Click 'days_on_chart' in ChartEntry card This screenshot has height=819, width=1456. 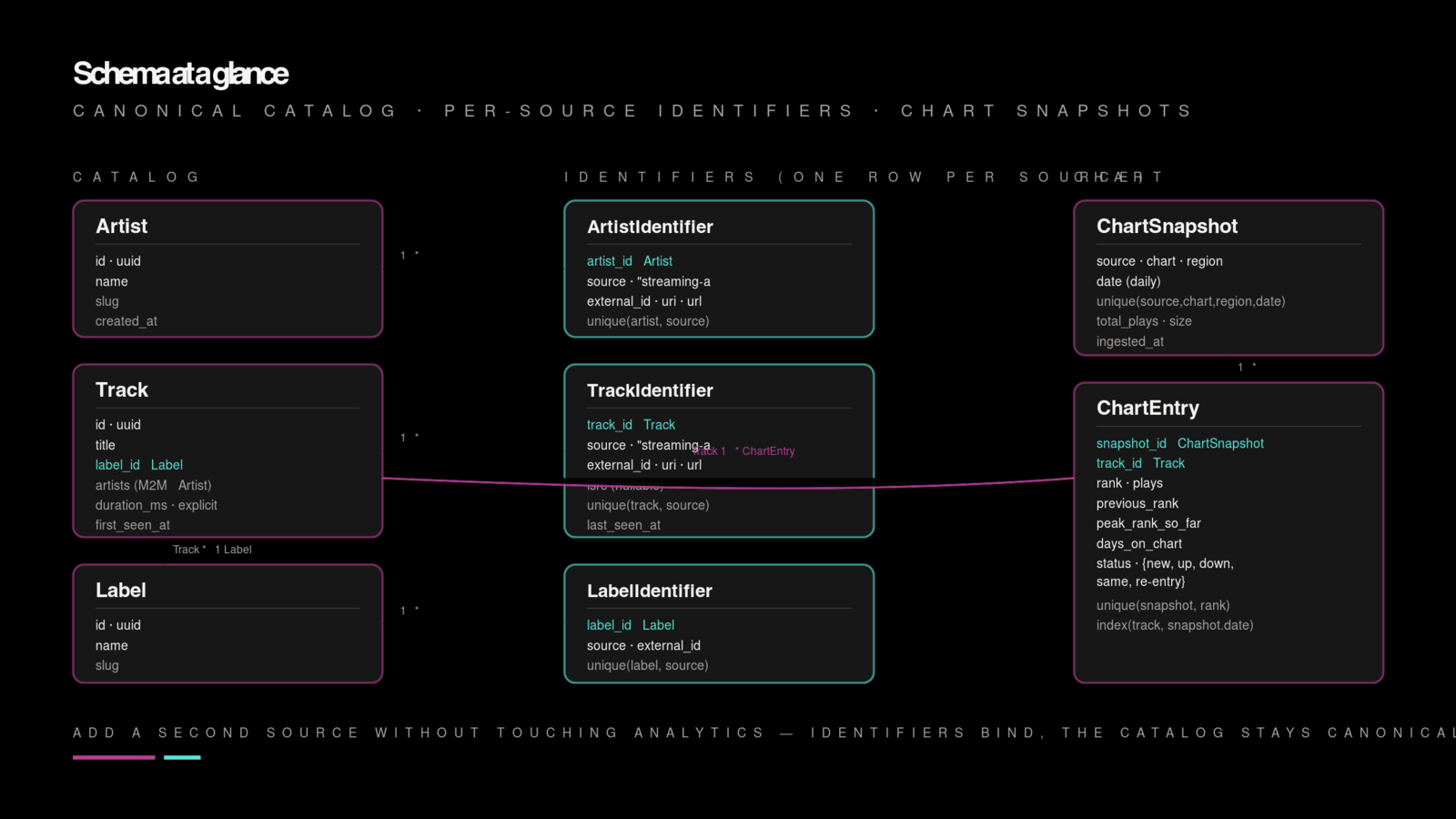click(1139, 543)
